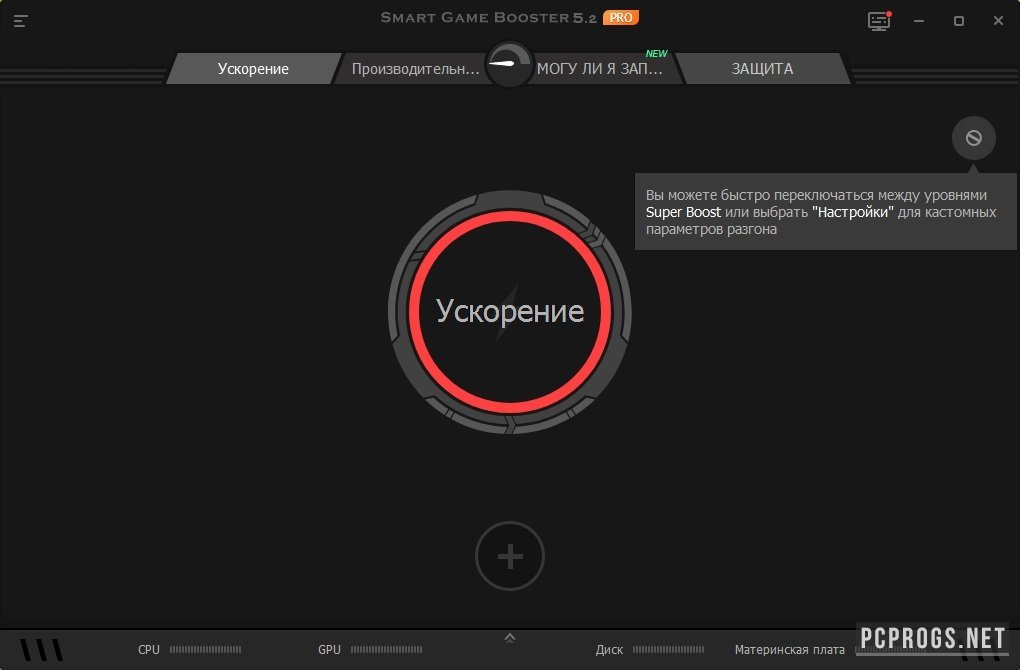Click the green NEW badge

point(656,53)
